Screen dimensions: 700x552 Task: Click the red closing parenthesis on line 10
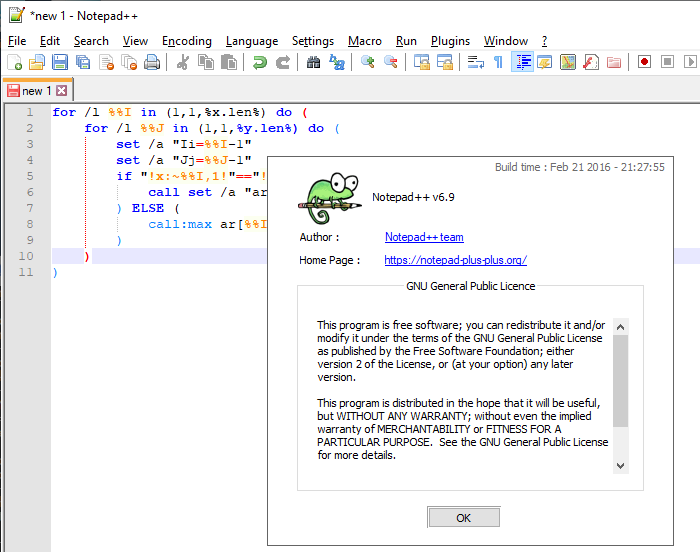tap(87, 256)
